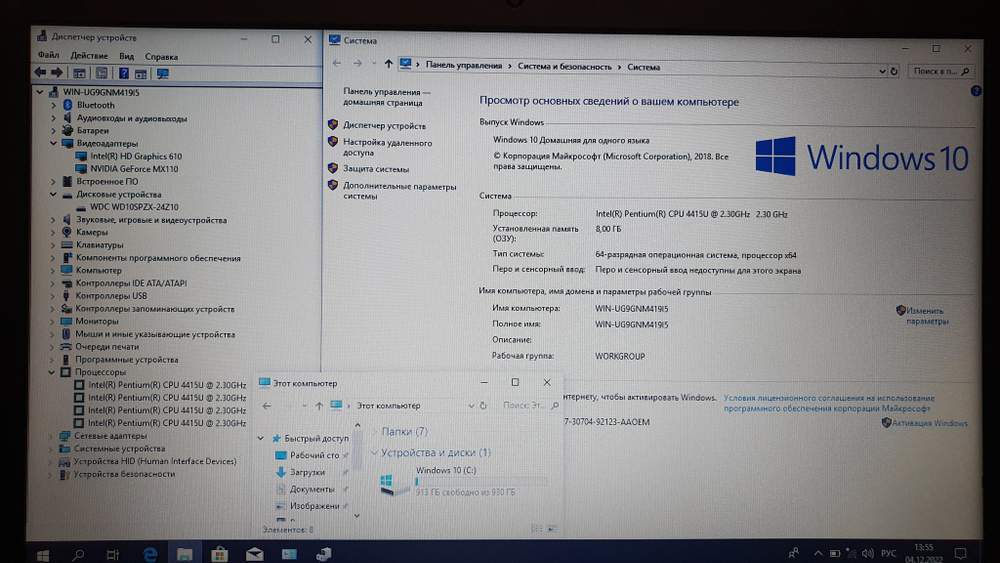
Task: Open File Explorer from taskbar
Action: 185,554
